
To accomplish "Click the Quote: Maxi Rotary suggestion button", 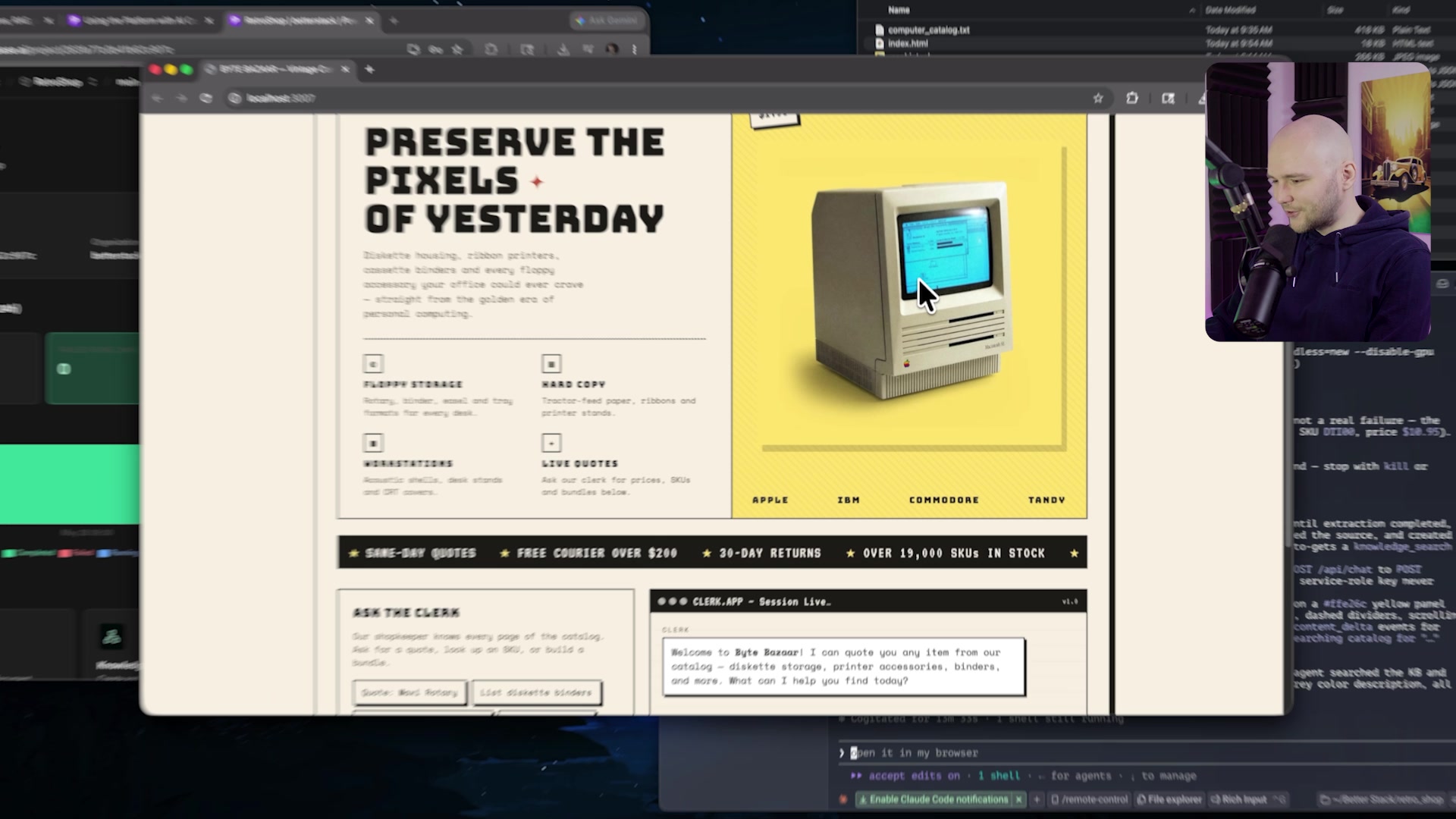I will click(x=409, y=692).
